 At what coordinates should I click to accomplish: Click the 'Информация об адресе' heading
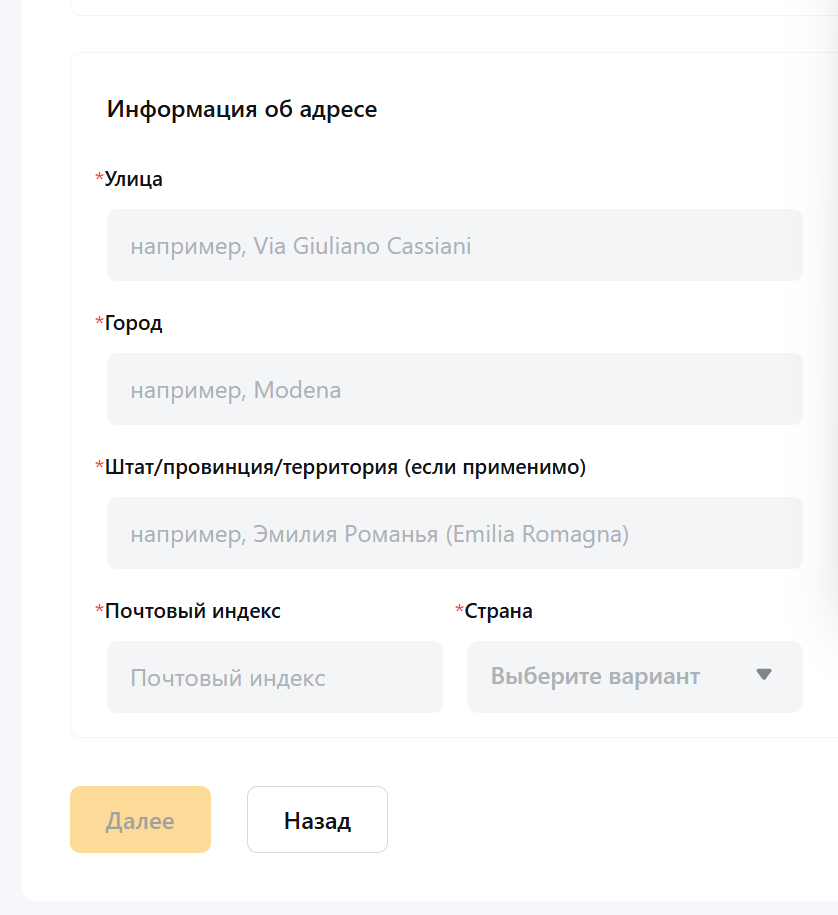coord(242,109)
